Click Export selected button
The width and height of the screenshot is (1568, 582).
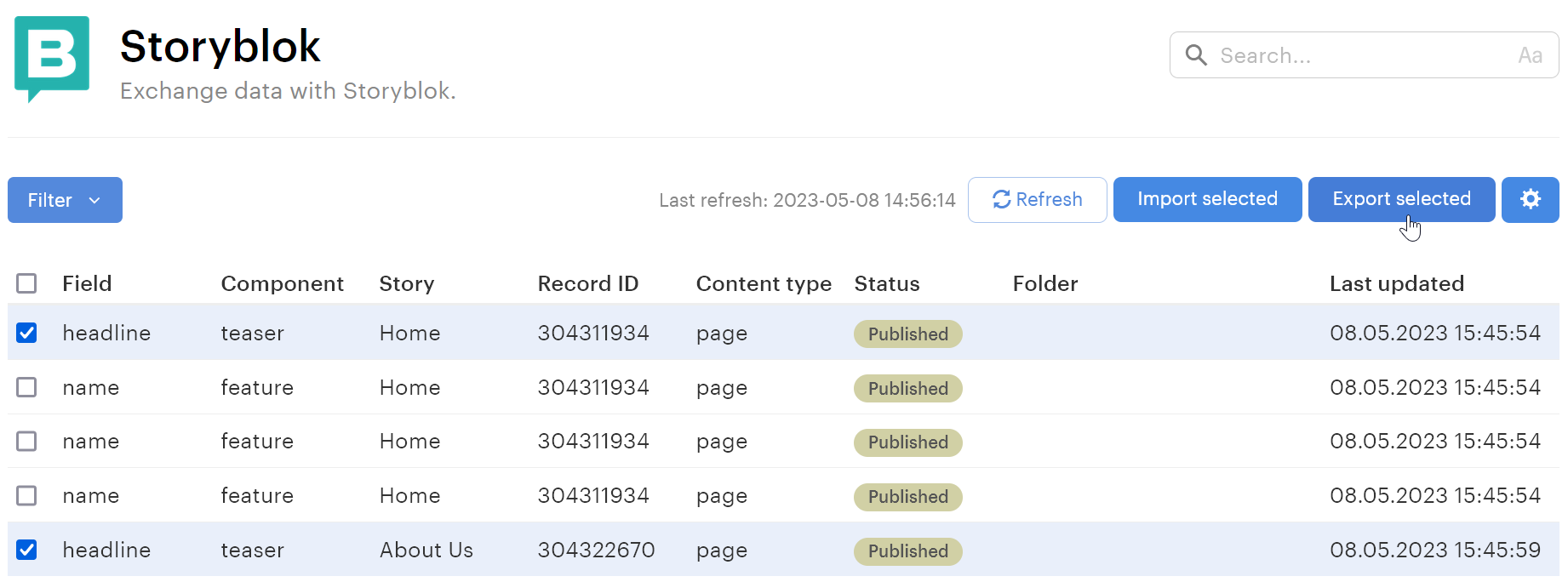1401,199
